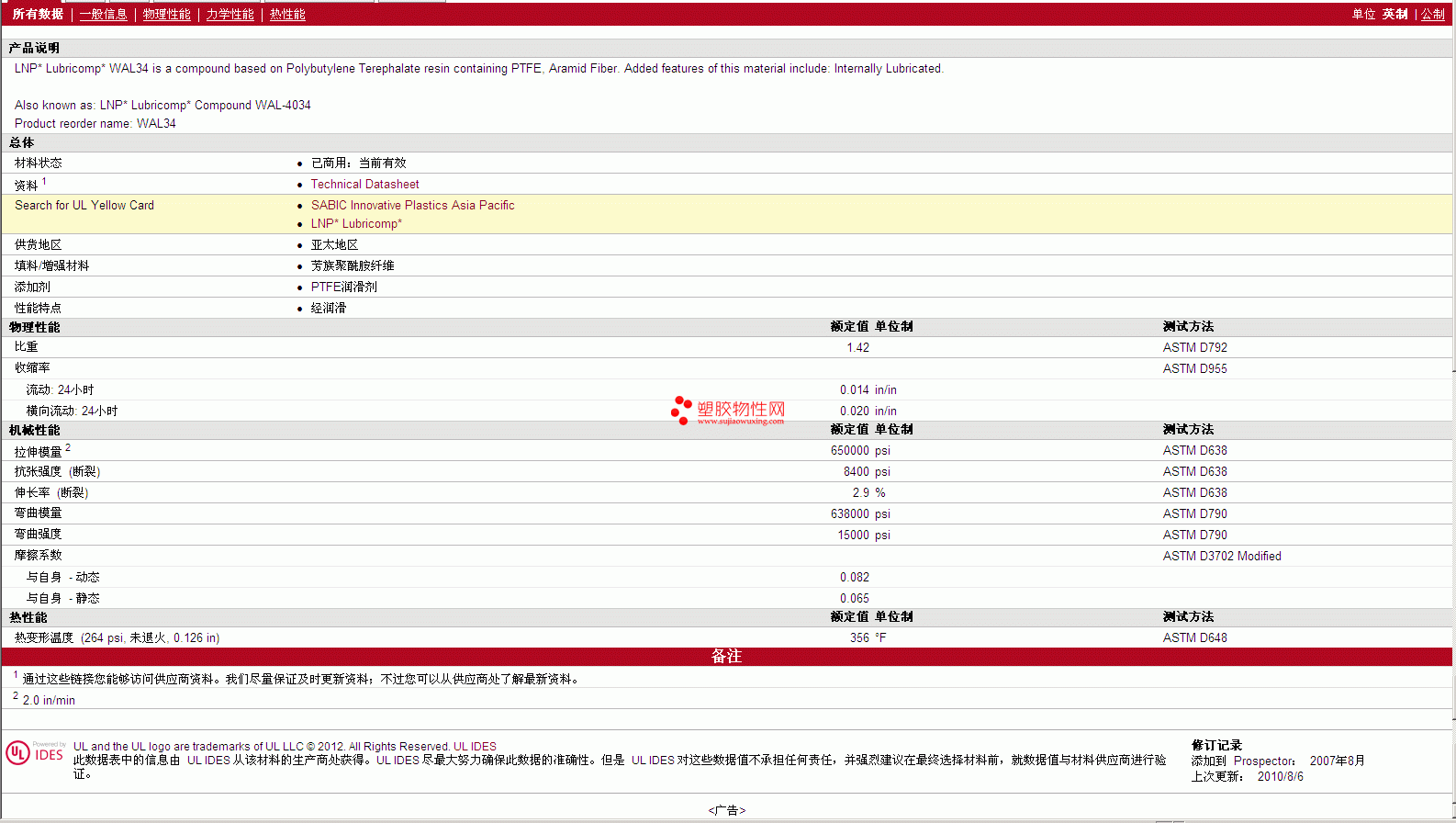Click the 经润滑 feature entry
1456x823 pixels.
pyautogui.click(x=329, y=308)
